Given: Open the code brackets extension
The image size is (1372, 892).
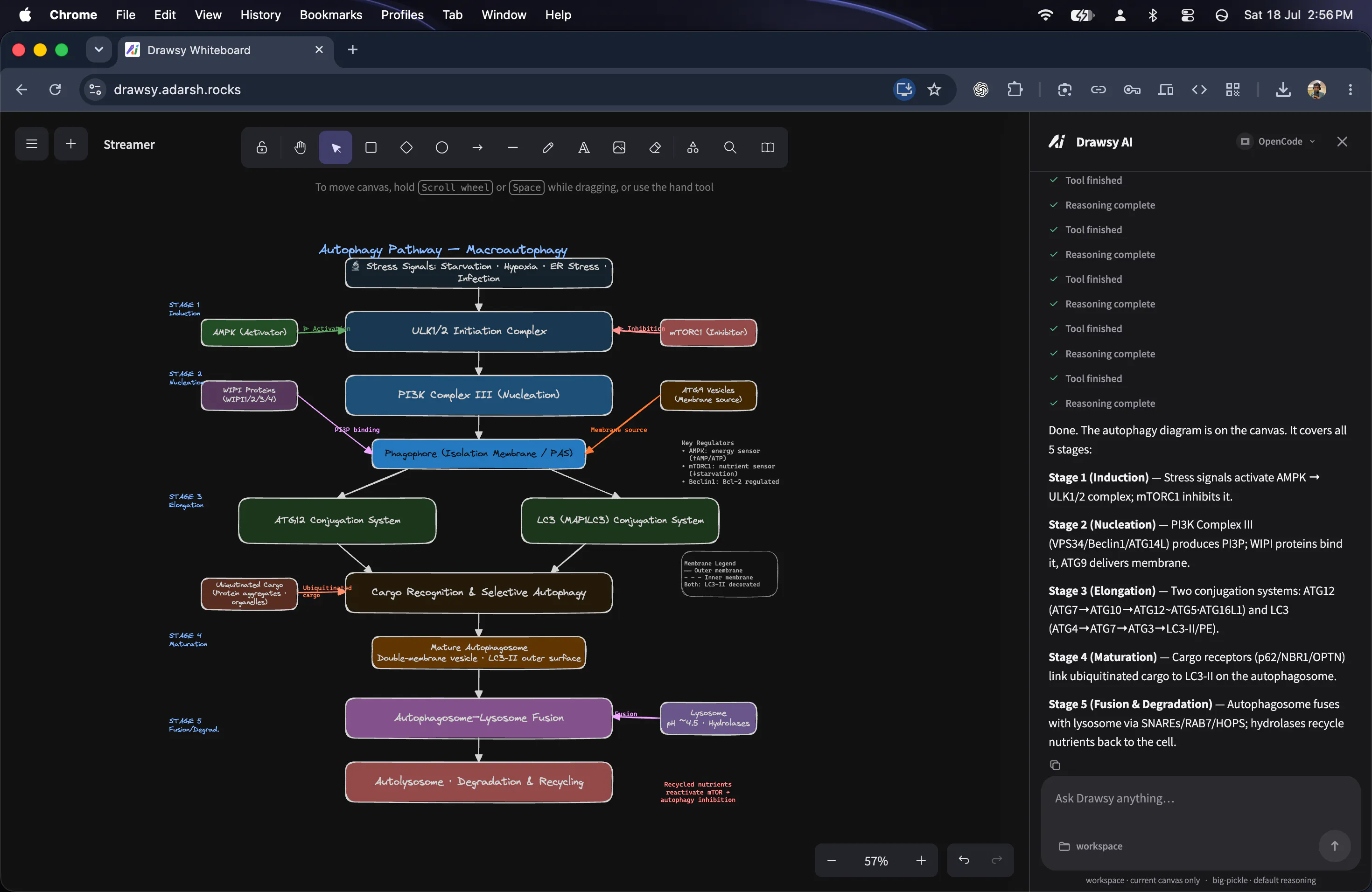Looking at the screenshot, I should pos(1199,89).
